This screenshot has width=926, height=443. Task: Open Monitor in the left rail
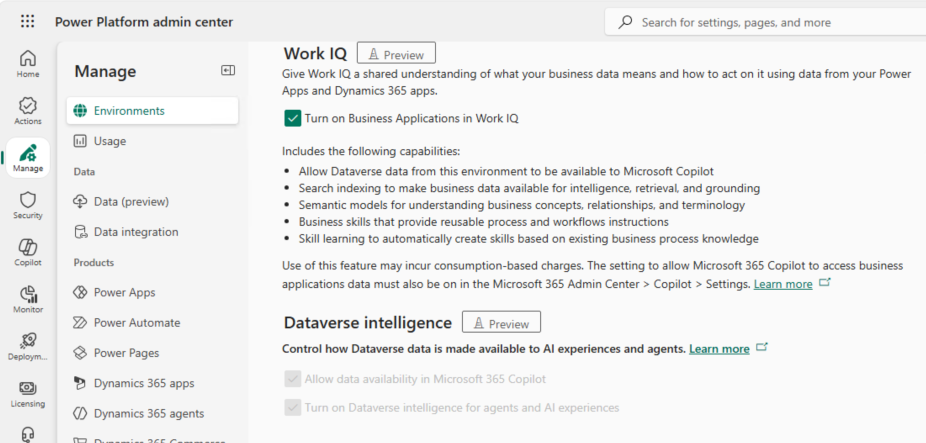[28, 299]
